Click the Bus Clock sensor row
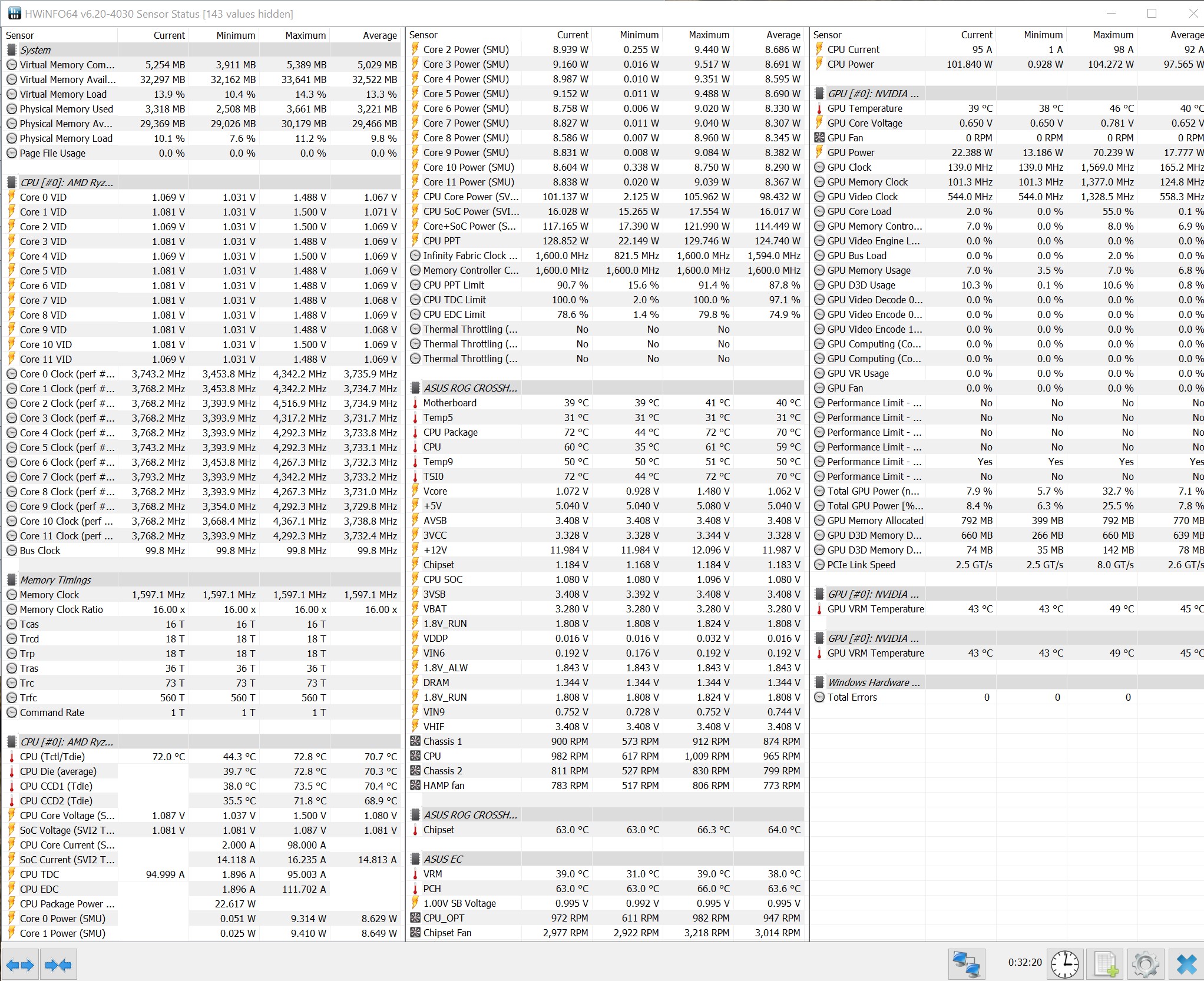Image resolution: width=1204 pixels, height=981 pixels. [x=40, y=551]
